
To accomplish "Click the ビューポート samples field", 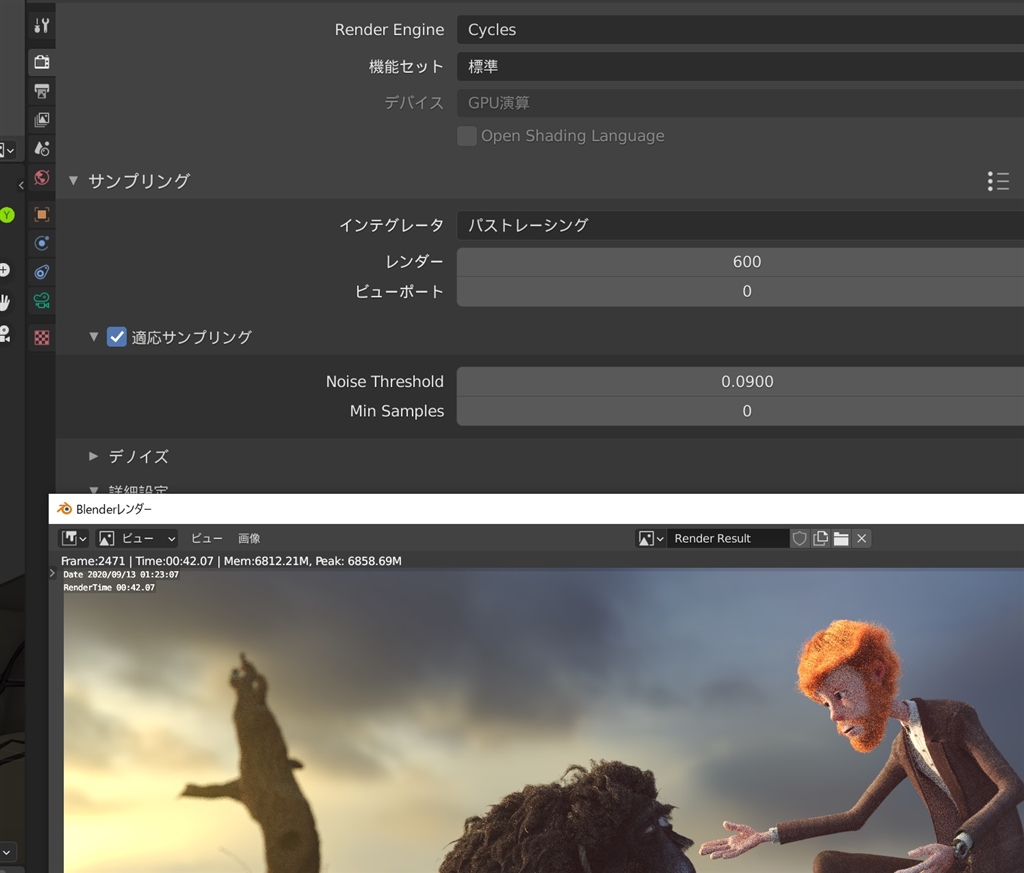I will tap(740, 291).
